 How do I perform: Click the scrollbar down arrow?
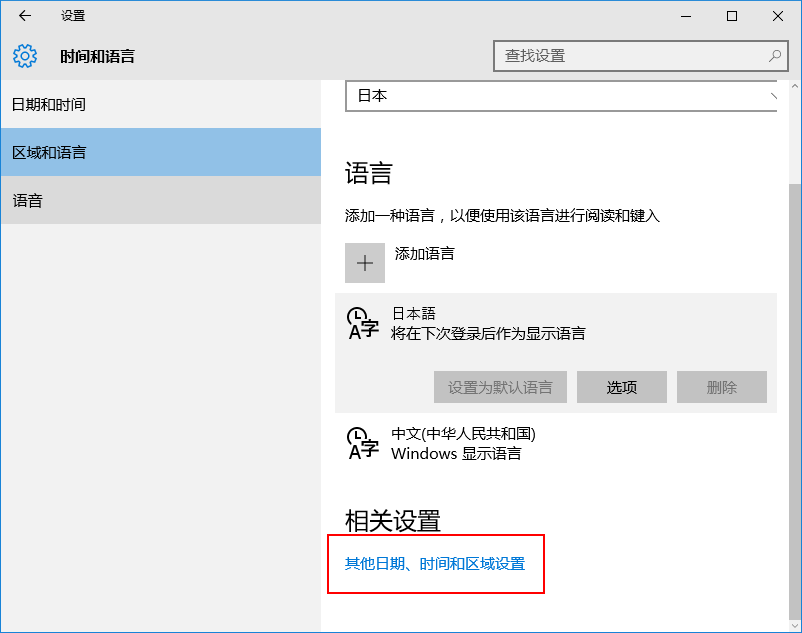(794, 625)
